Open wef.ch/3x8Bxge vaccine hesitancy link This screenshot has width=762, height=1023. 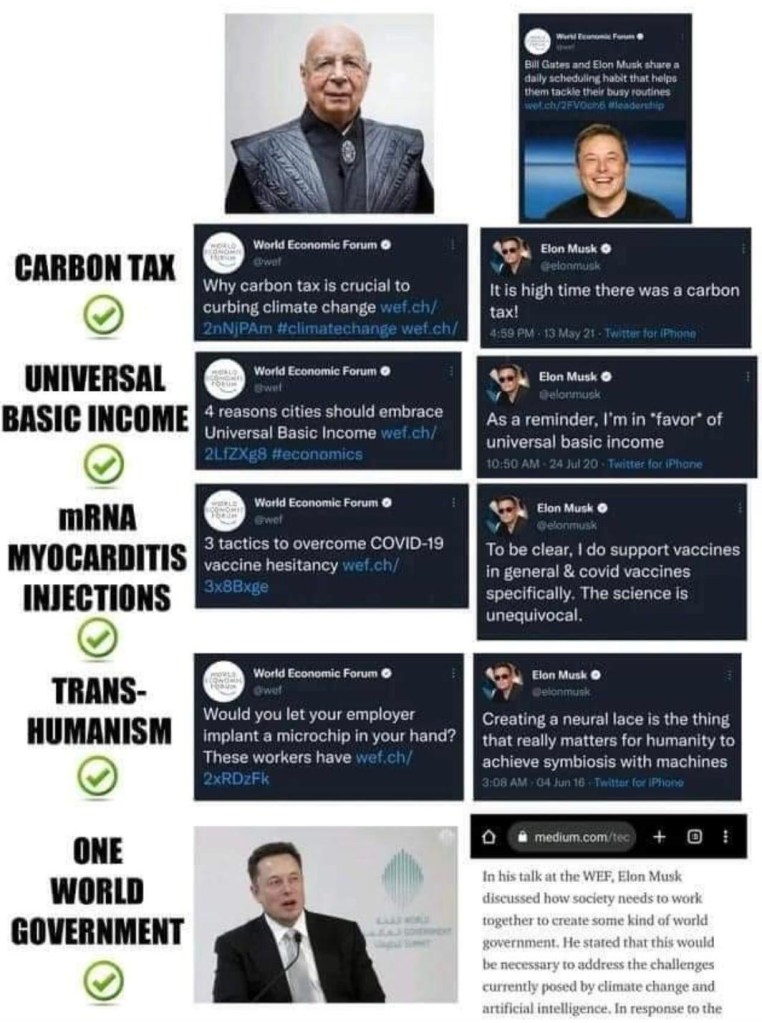click(x=302, y=575)
